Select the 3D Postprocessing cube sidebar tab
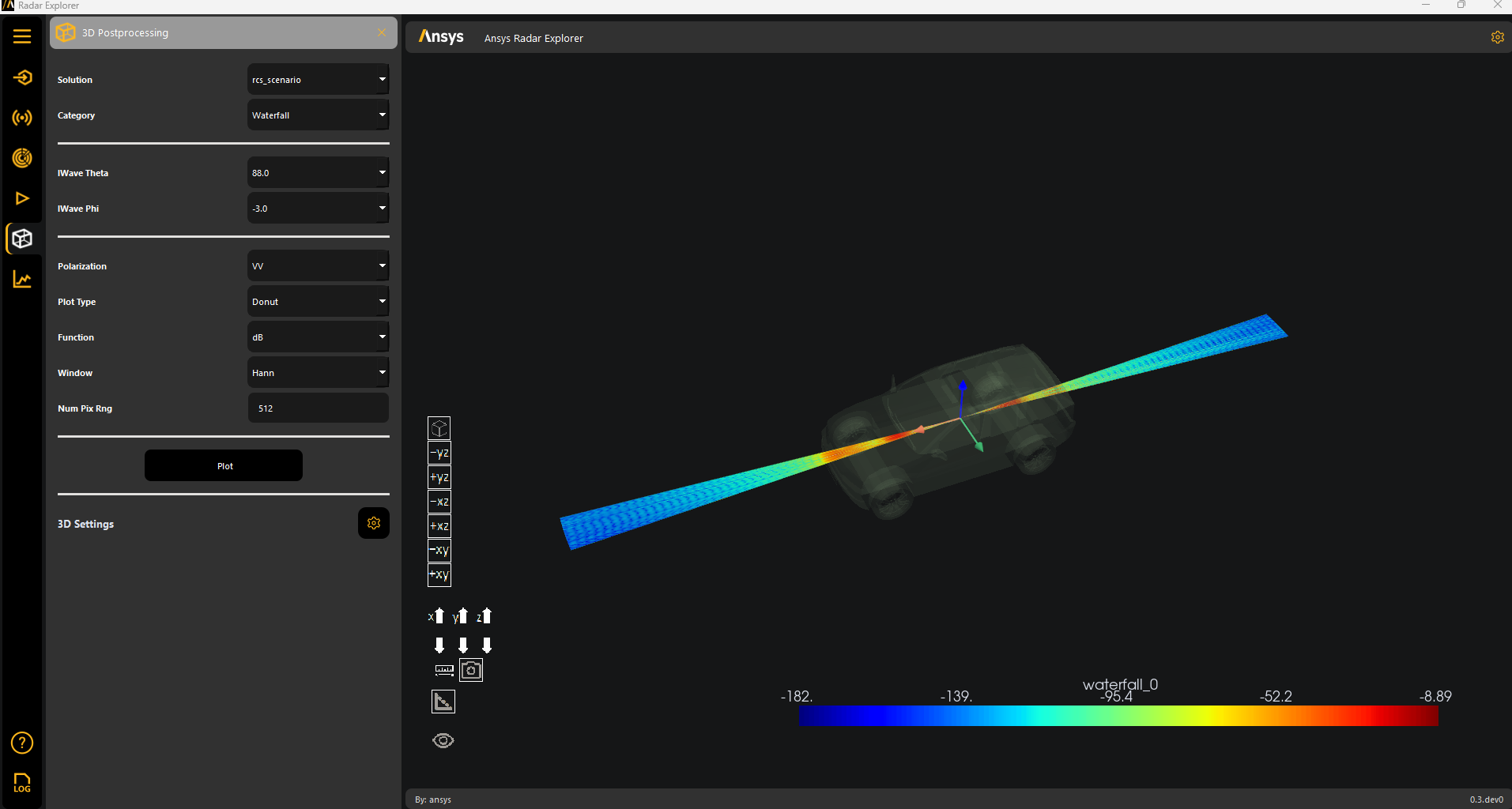Viewport: 1512px width, 809px height. click(22, 239)
